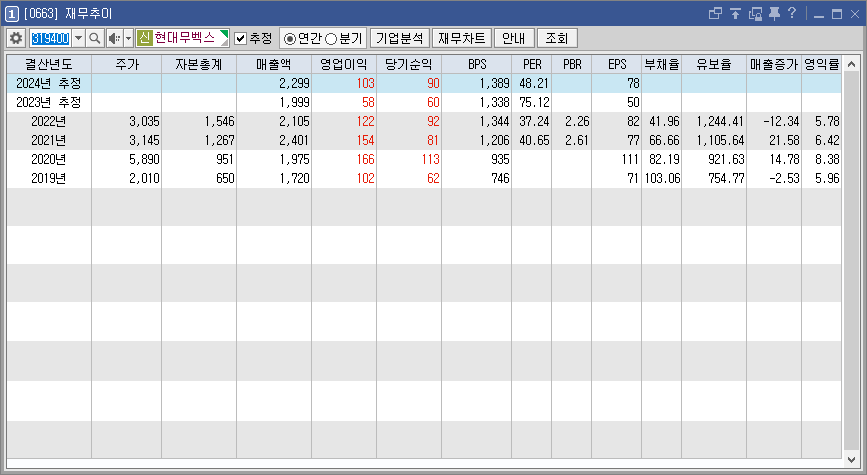
Task: Click the 안내 button
Action: (514, 38)
